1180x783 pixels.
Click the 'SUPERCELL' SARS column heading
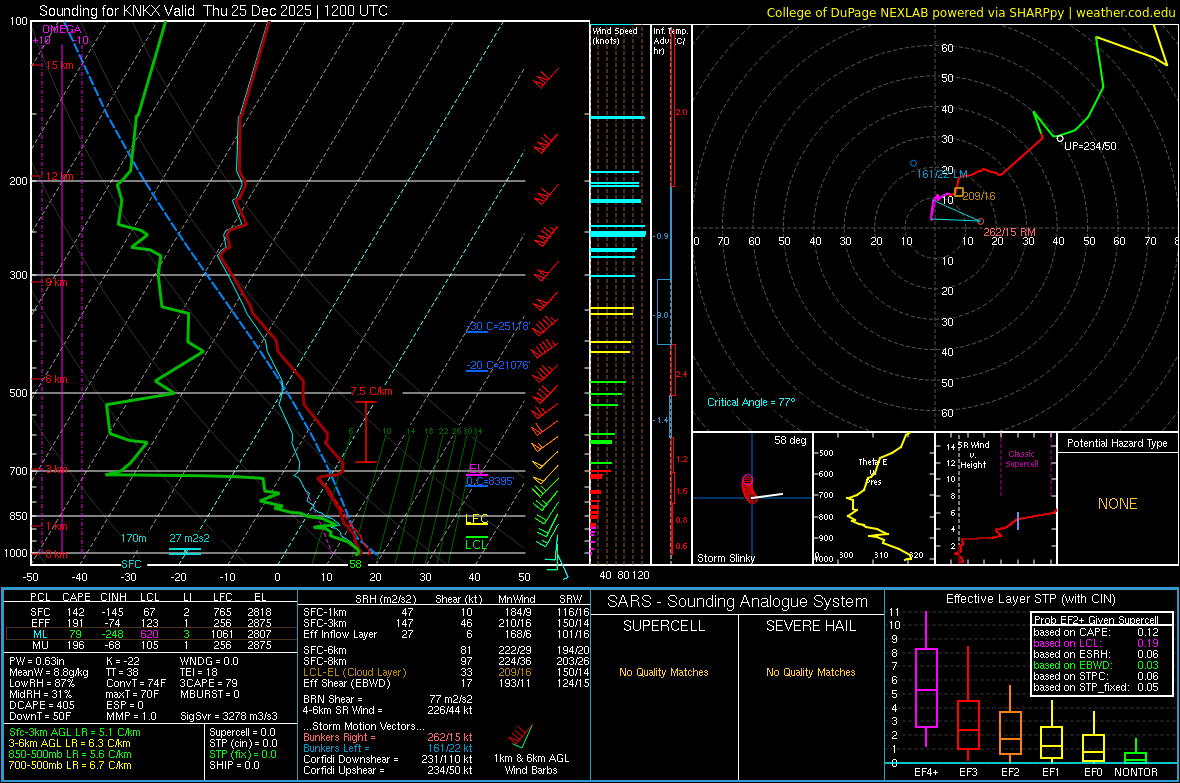tap(664, 626)
